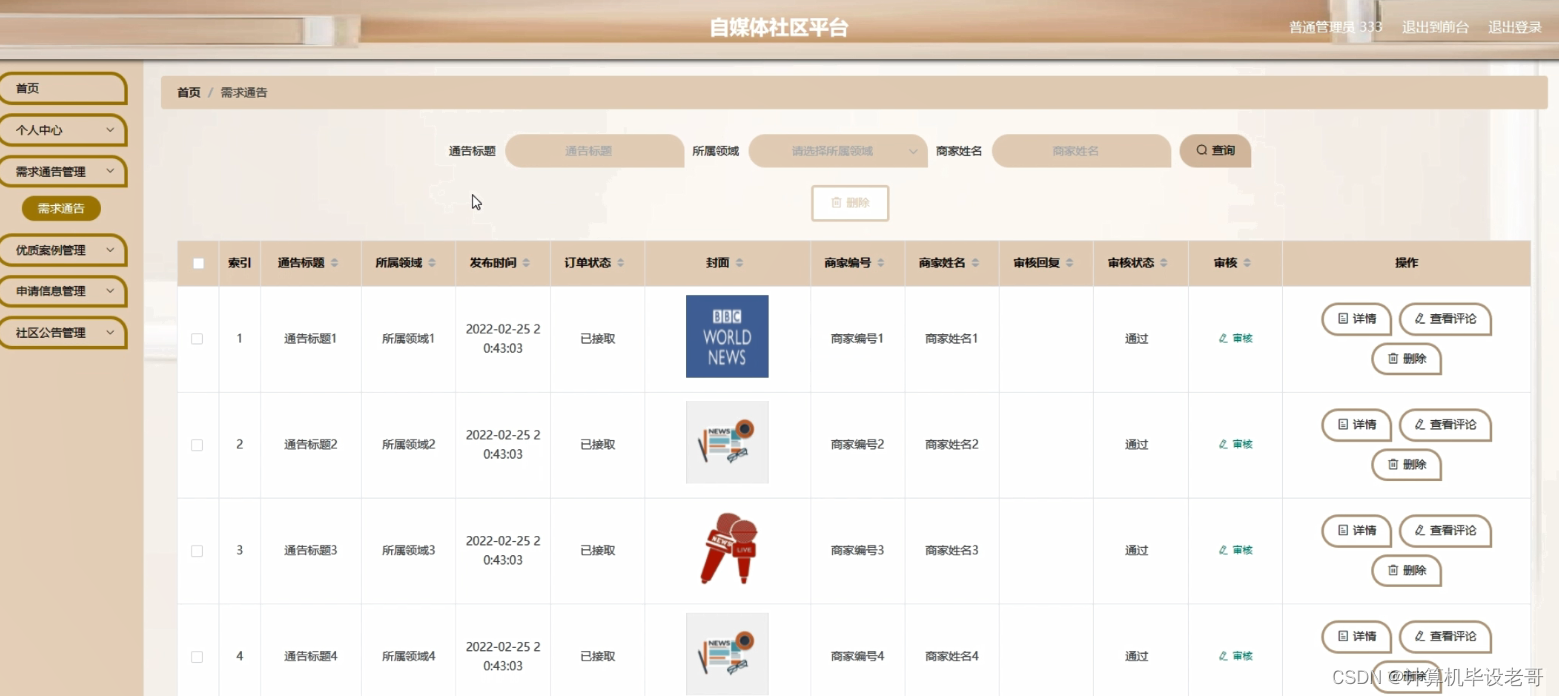Check the checkbox for row 通告标题4
The height and width of the screenshot is (696, 1559).
click(197, 657)
